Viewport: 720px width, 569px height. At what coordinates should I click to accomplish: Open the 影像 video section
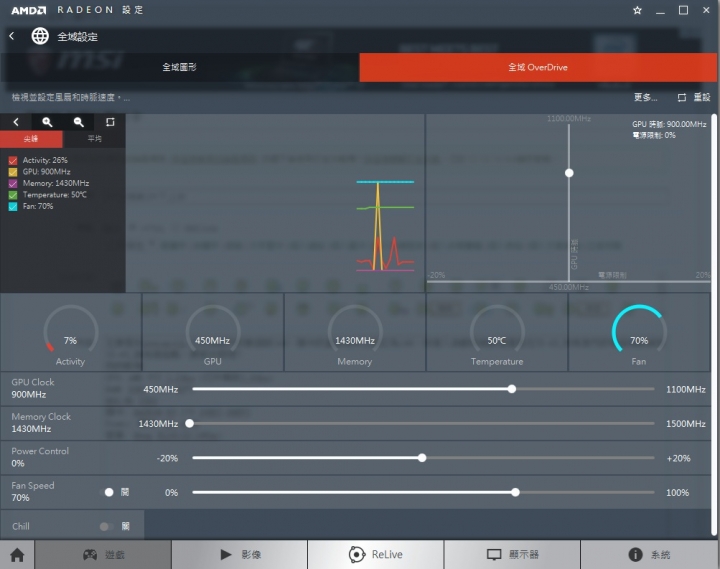(239, 555)
